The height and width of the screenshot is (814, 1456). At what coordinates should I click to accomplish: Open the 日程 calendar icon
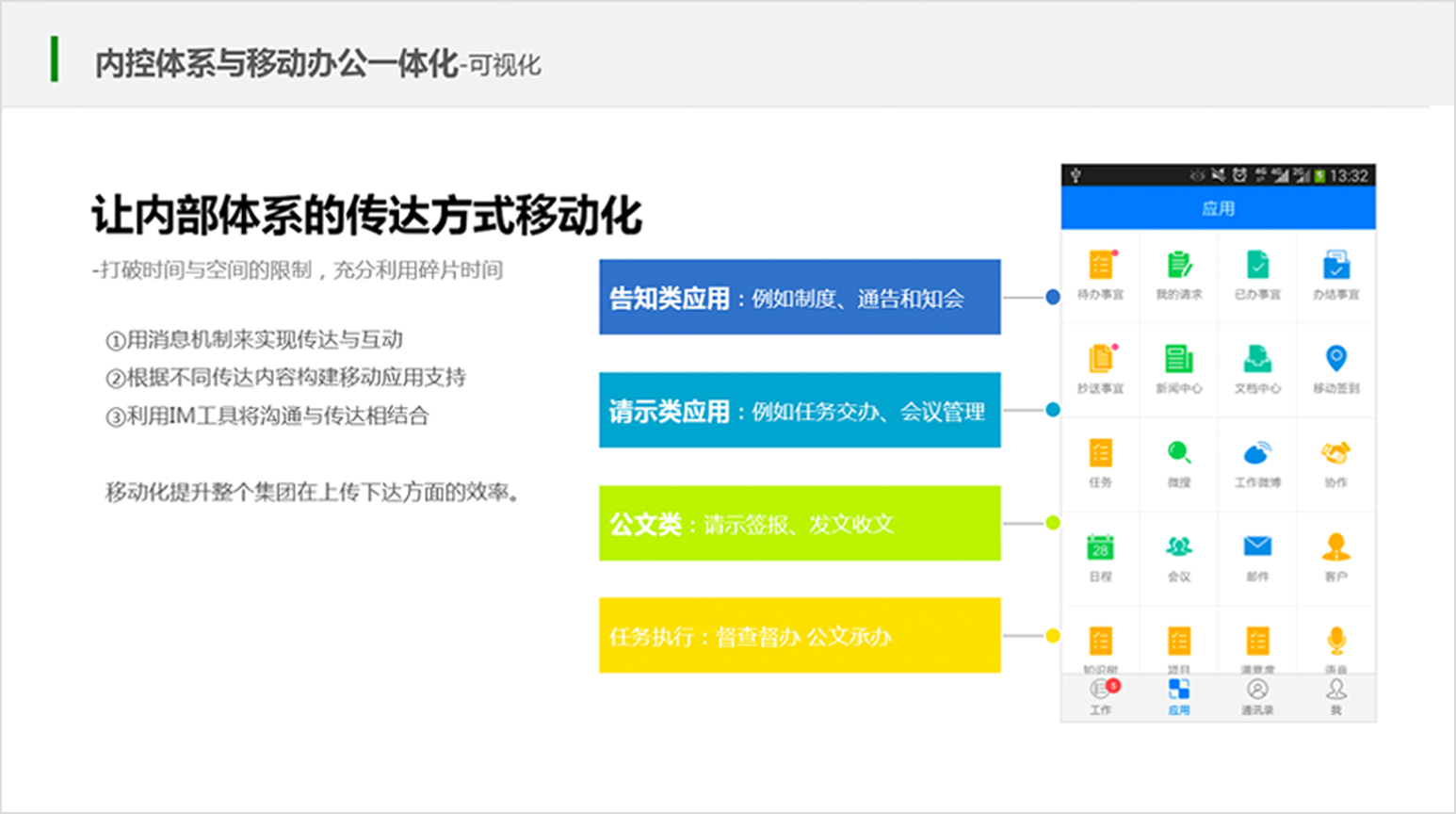[1100, 547]
